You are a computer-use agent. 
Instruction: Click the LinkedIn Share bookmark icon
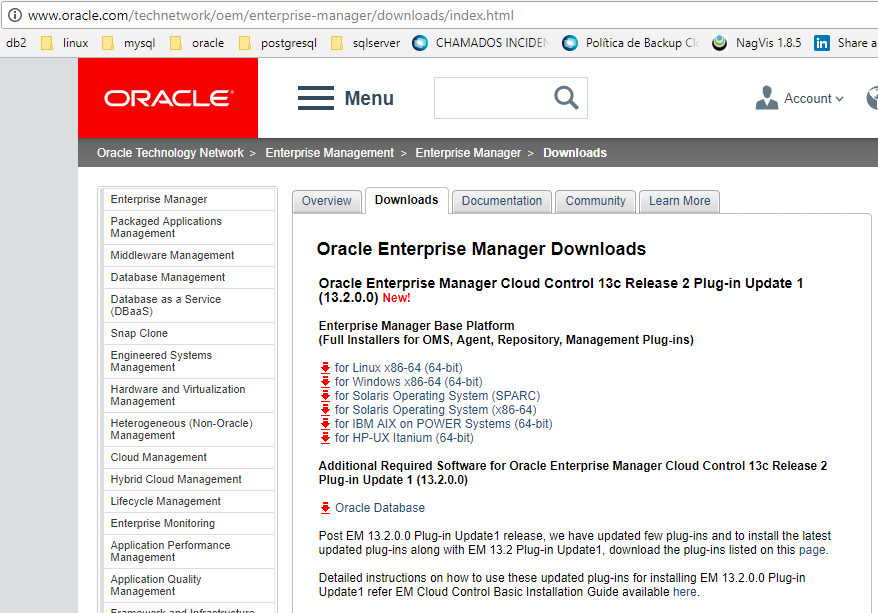(821, 43)
